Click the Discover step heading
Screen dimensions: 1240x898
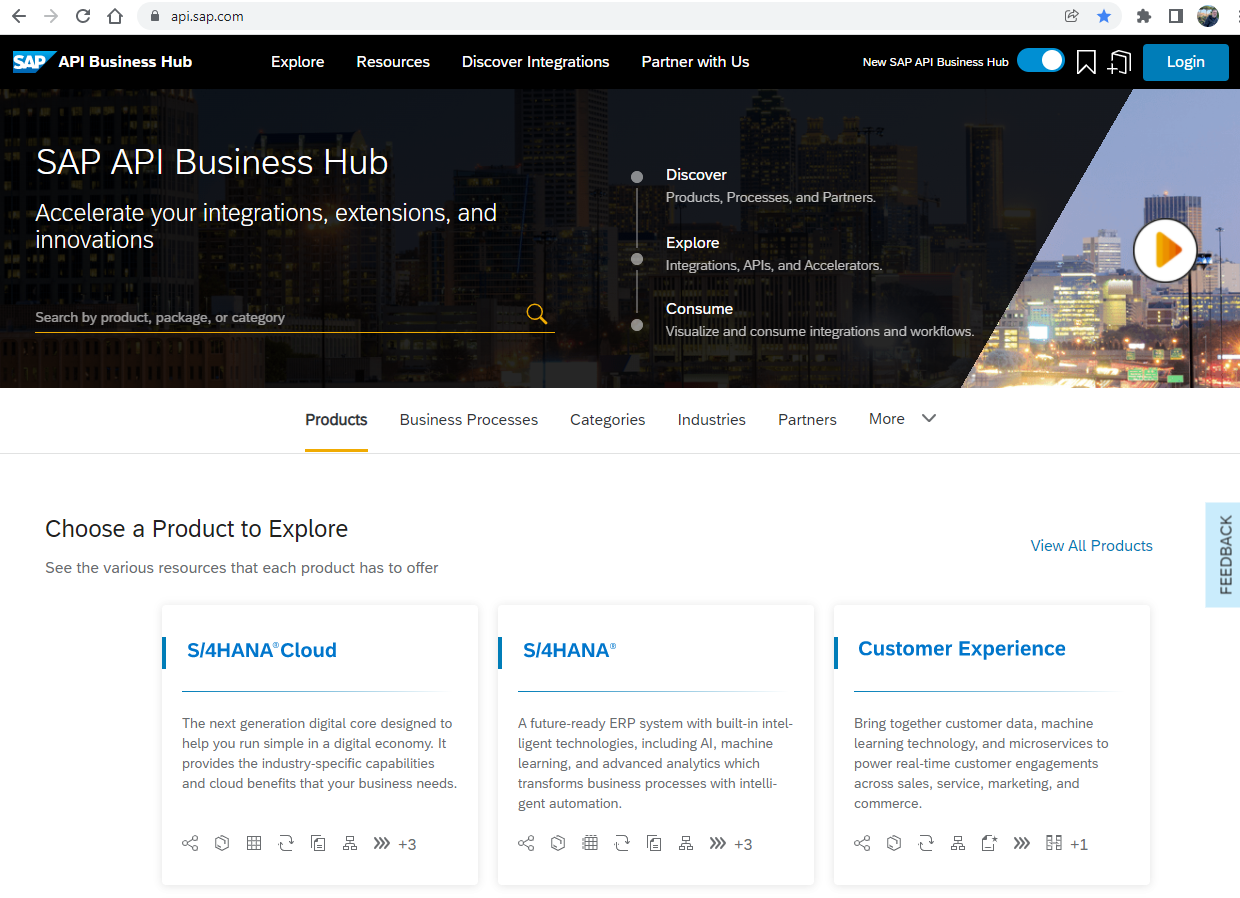pos(696,175)
